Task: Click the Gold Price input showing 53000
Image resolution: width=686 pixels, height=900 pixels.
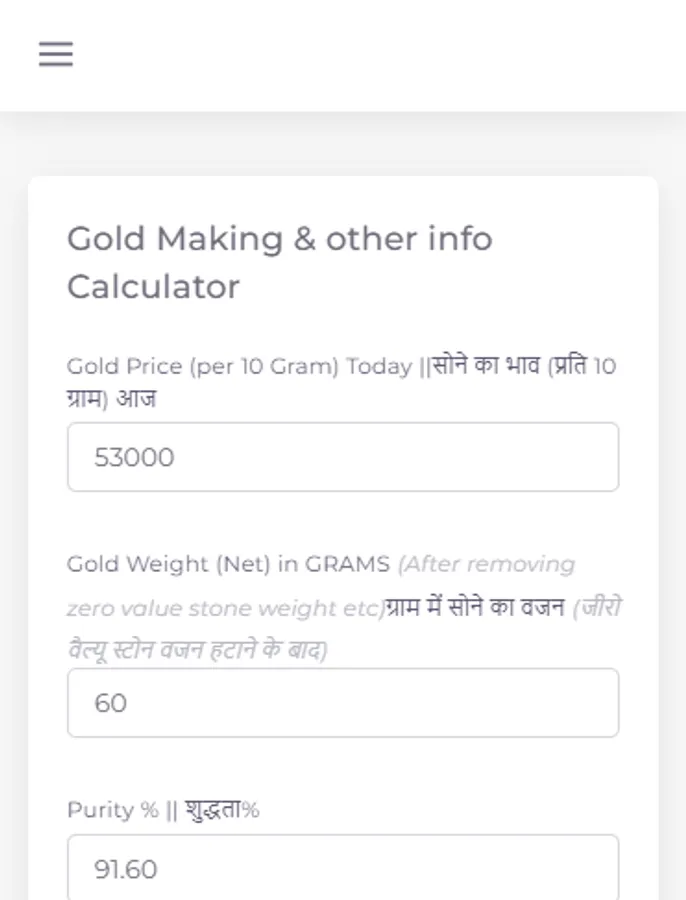Action: coord(342,457)
